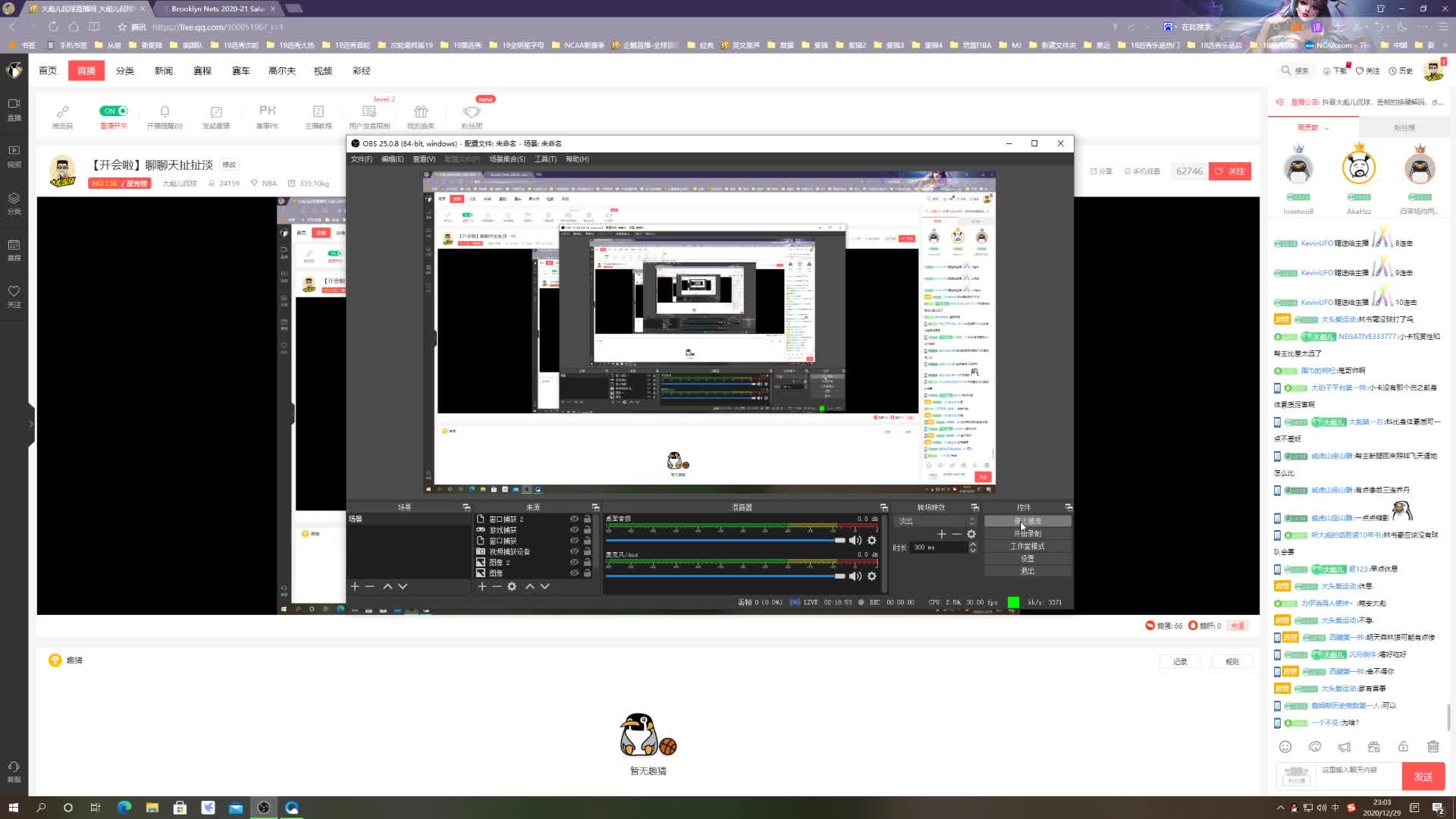Mute the desktop audio speaker icon
The image size is (1456, 819).
(x=855, y=540)
